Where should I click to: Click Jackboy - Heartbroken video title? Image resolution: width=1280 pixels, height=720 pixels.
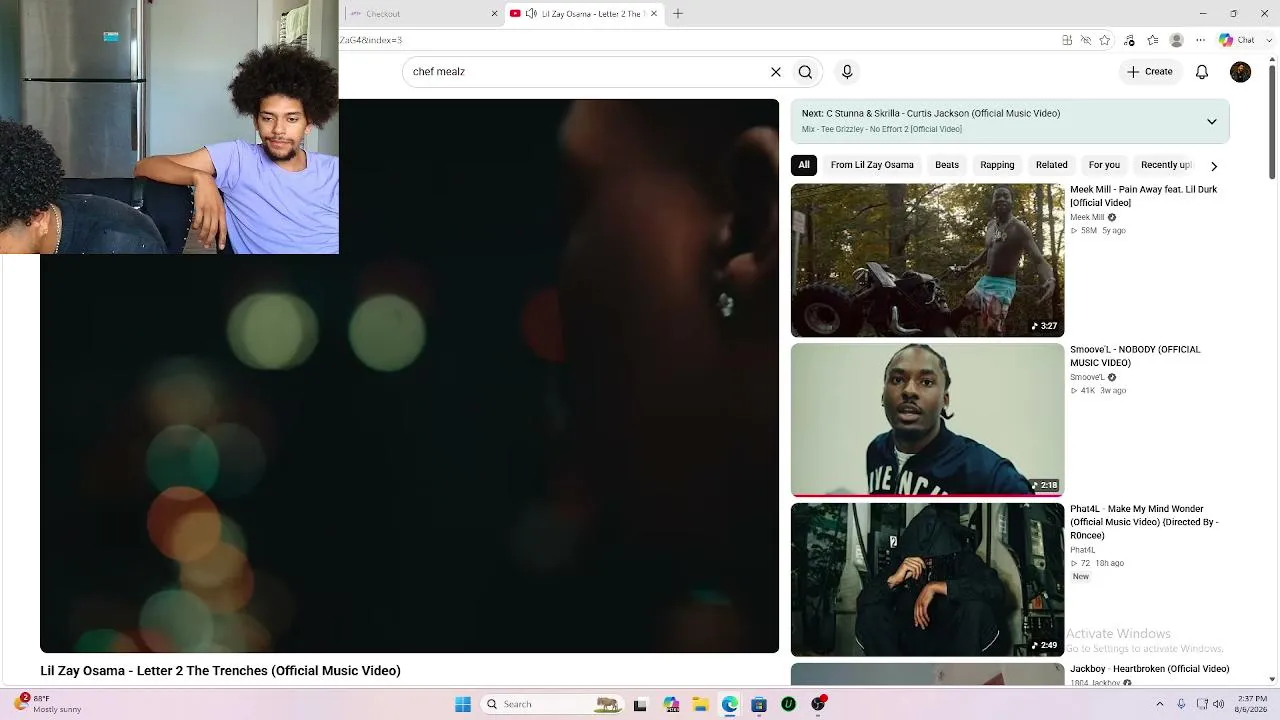tap(1150, 669)
